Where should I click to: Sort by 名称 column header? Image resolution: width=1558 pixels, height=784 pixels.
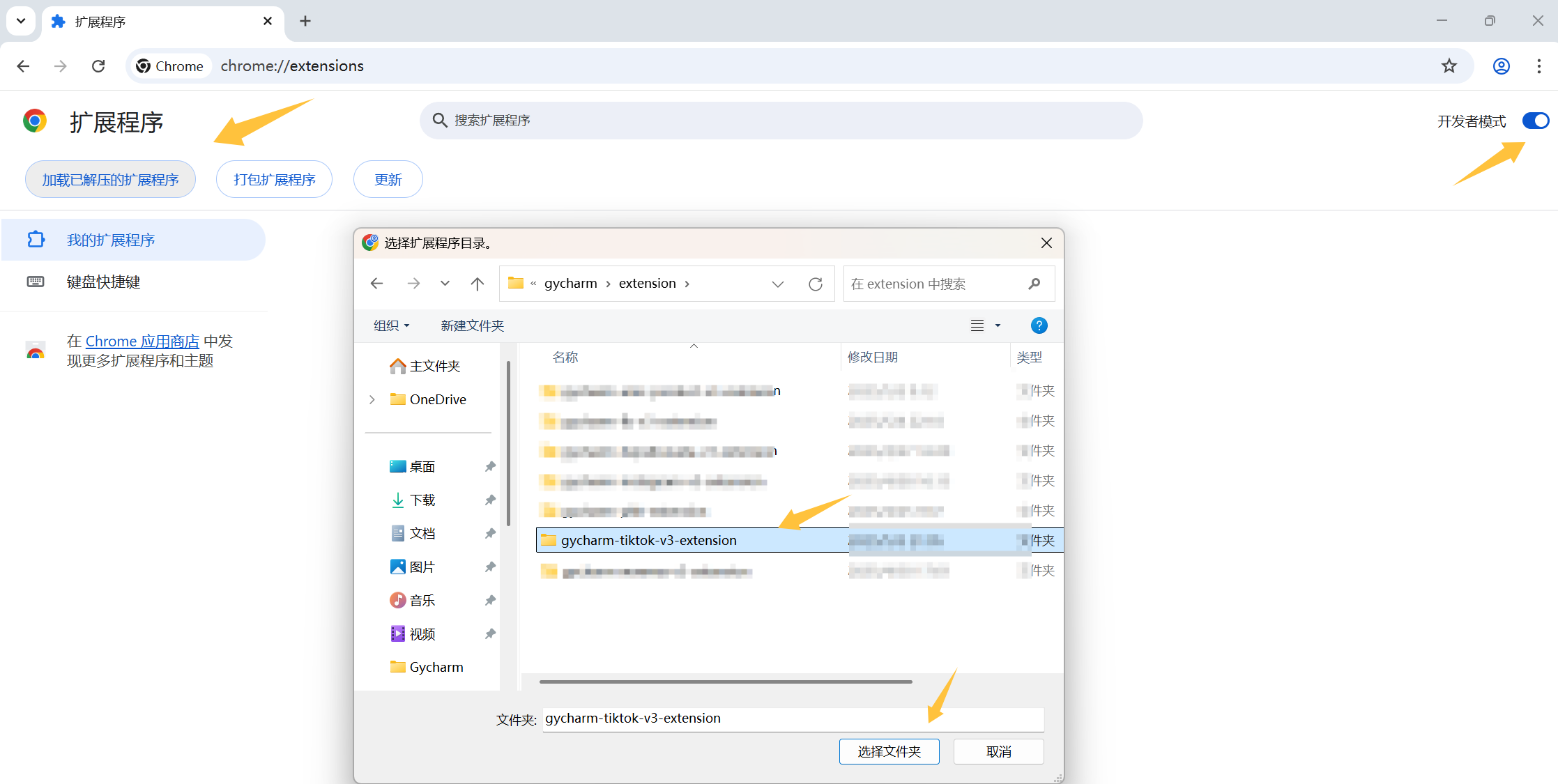point(565,358)
